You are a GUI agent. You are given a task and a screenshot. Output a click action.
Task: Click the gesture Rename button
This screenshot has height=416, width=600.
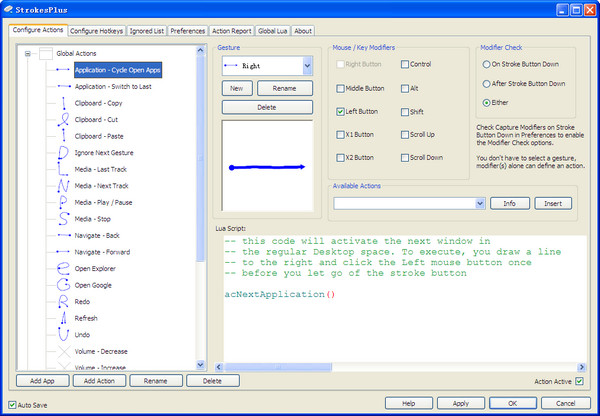point(285,88)
